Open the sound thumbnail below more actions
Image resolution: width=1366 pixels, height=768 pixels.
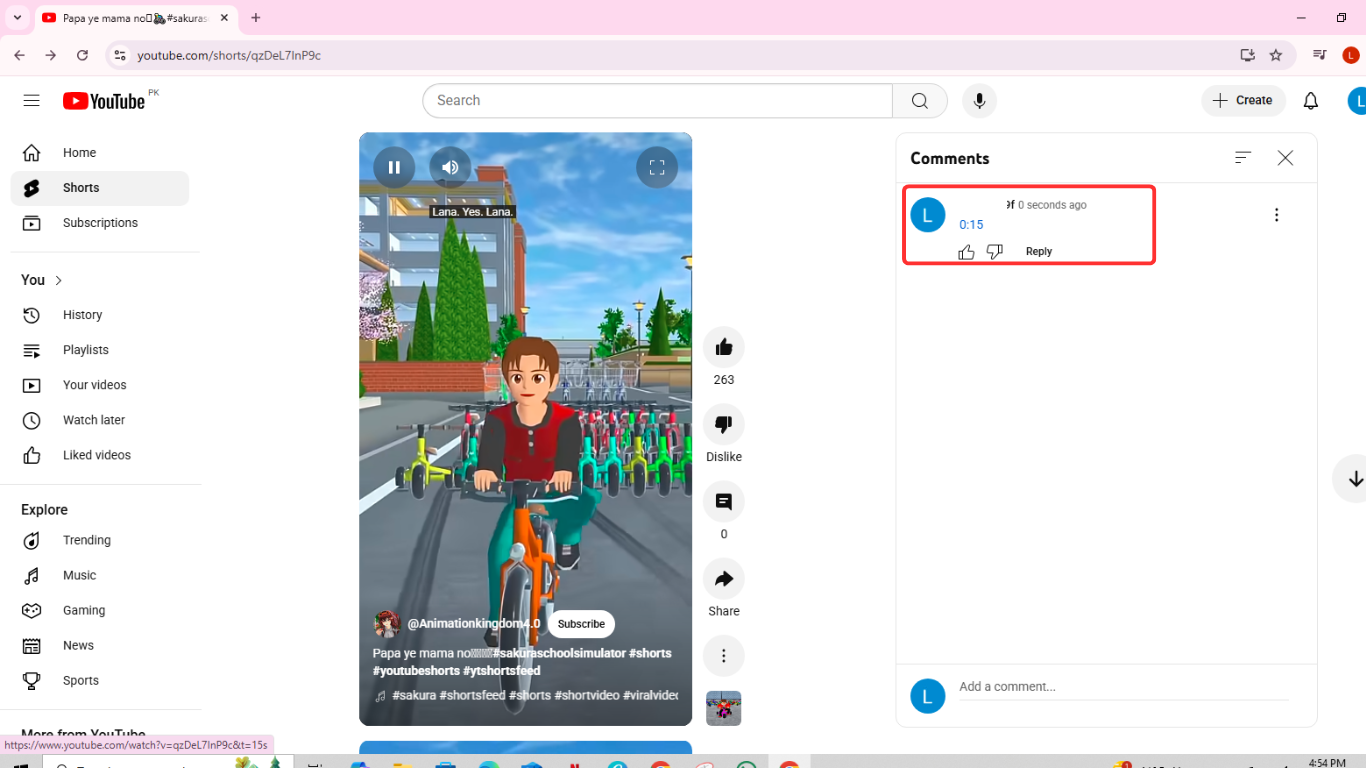pos(724,708)
